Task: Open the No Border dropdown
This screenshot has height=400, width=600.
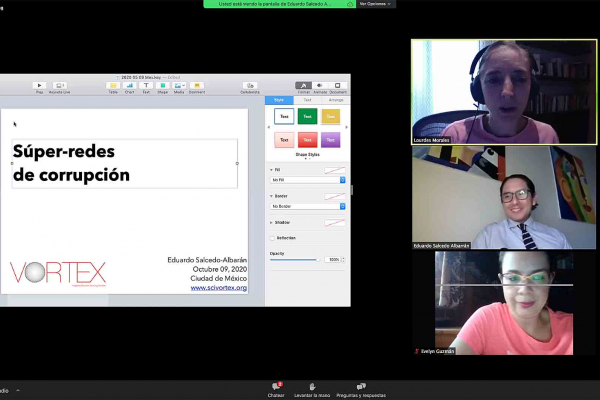Action: coord(308,206)
